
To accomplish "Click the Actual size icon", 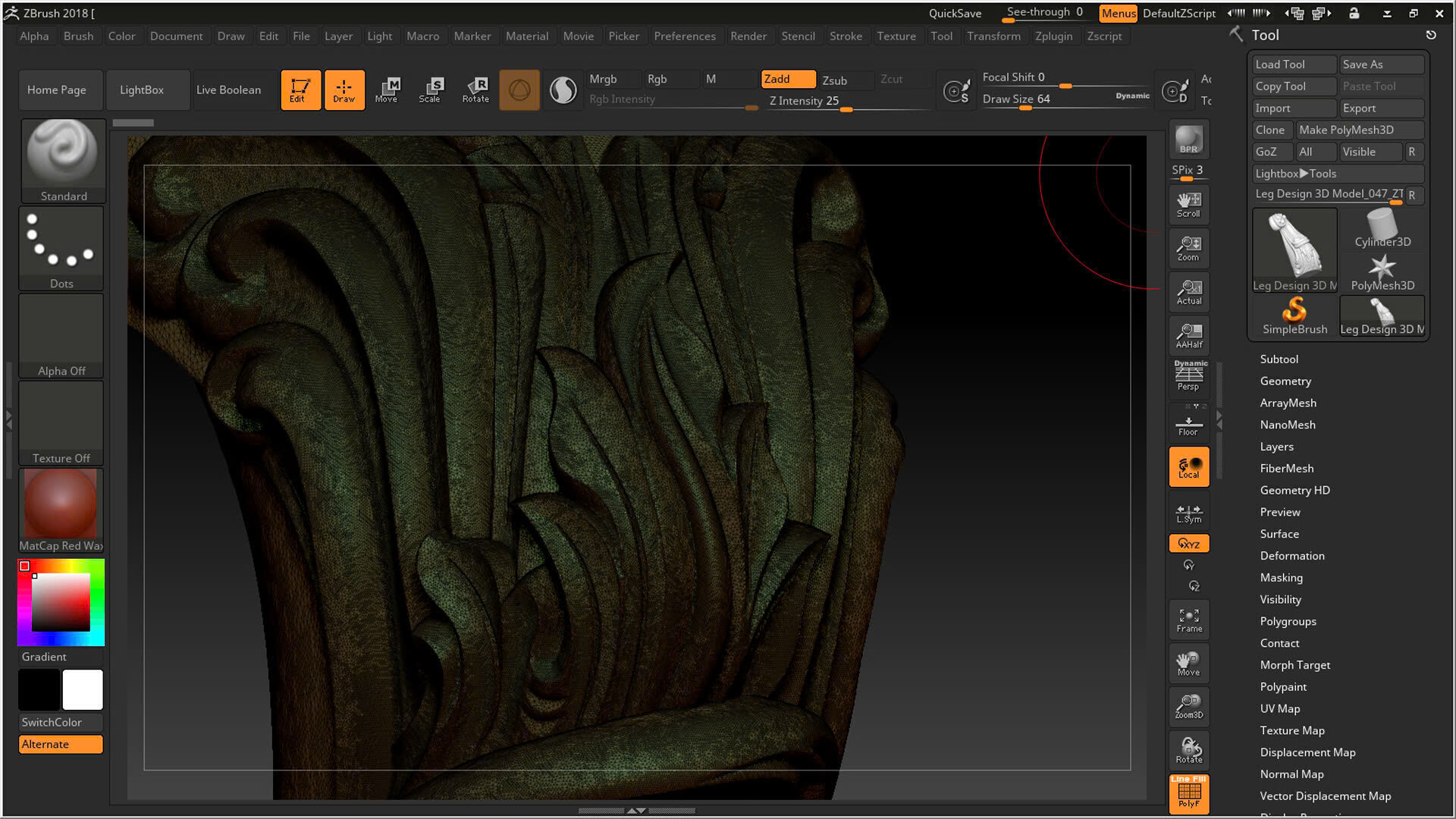I will pos(1188,291).
